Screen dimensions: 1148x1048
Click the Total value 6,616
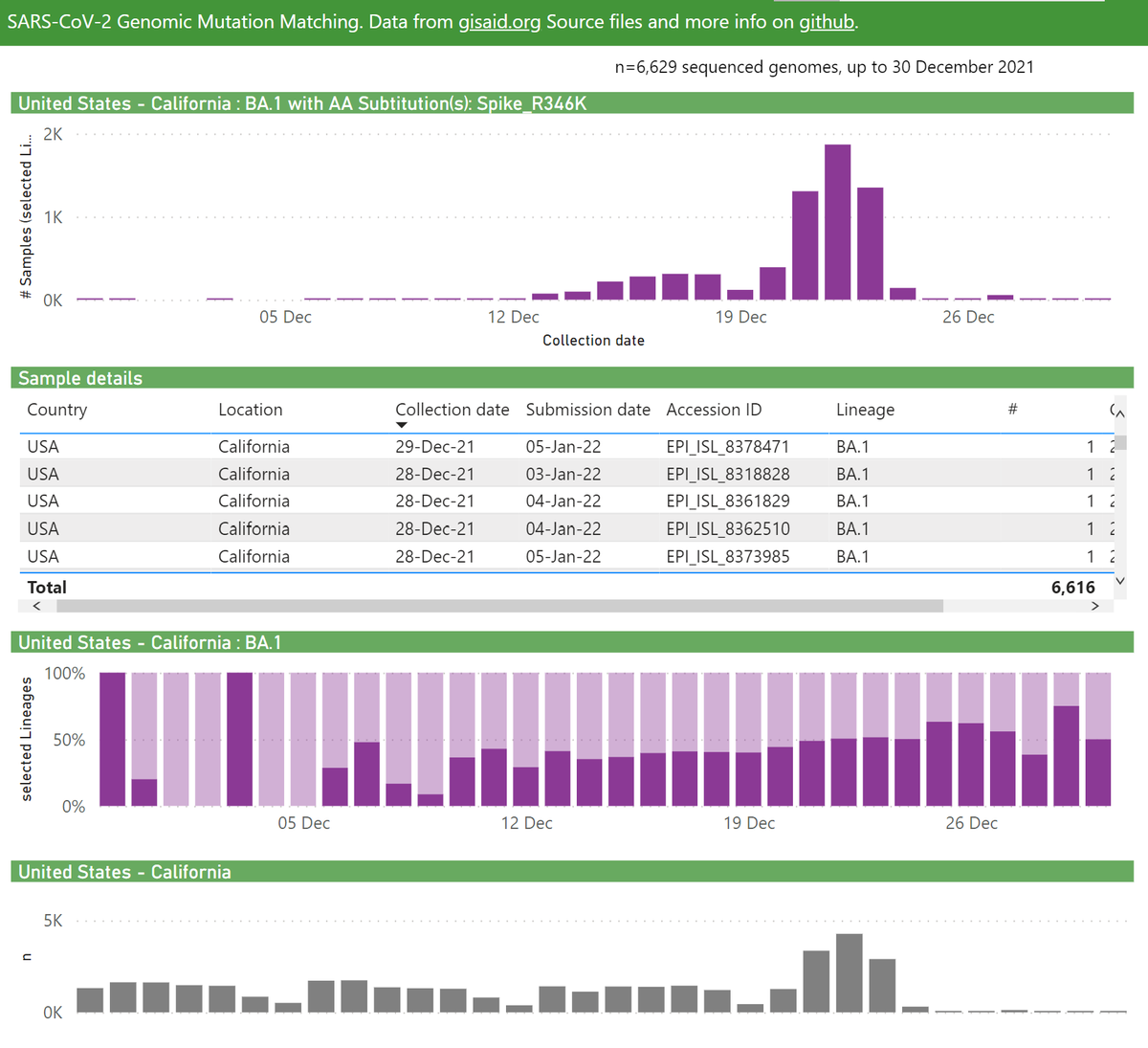tap(1072, 588)
